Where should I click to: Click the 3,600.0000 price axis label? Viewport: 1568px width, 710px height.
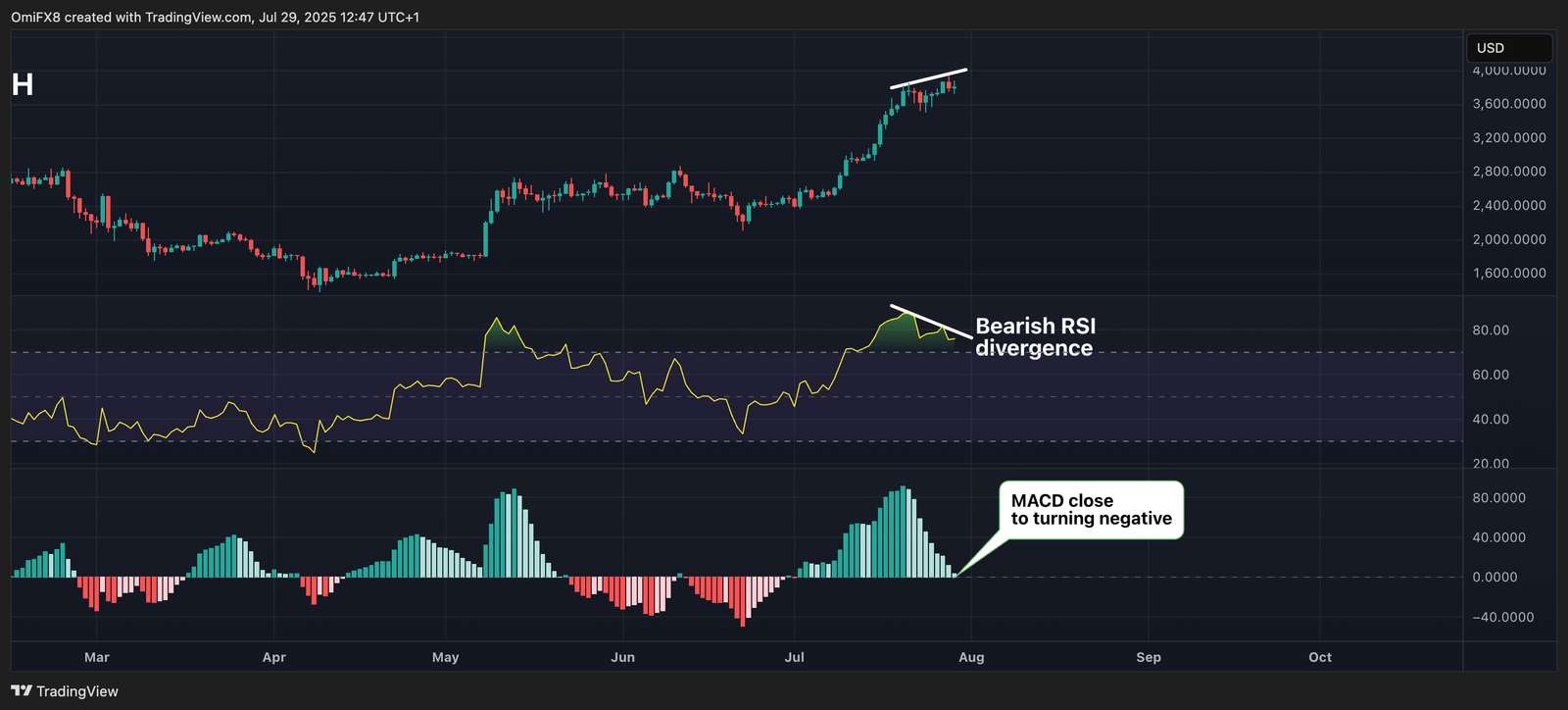pos(1509,104)
